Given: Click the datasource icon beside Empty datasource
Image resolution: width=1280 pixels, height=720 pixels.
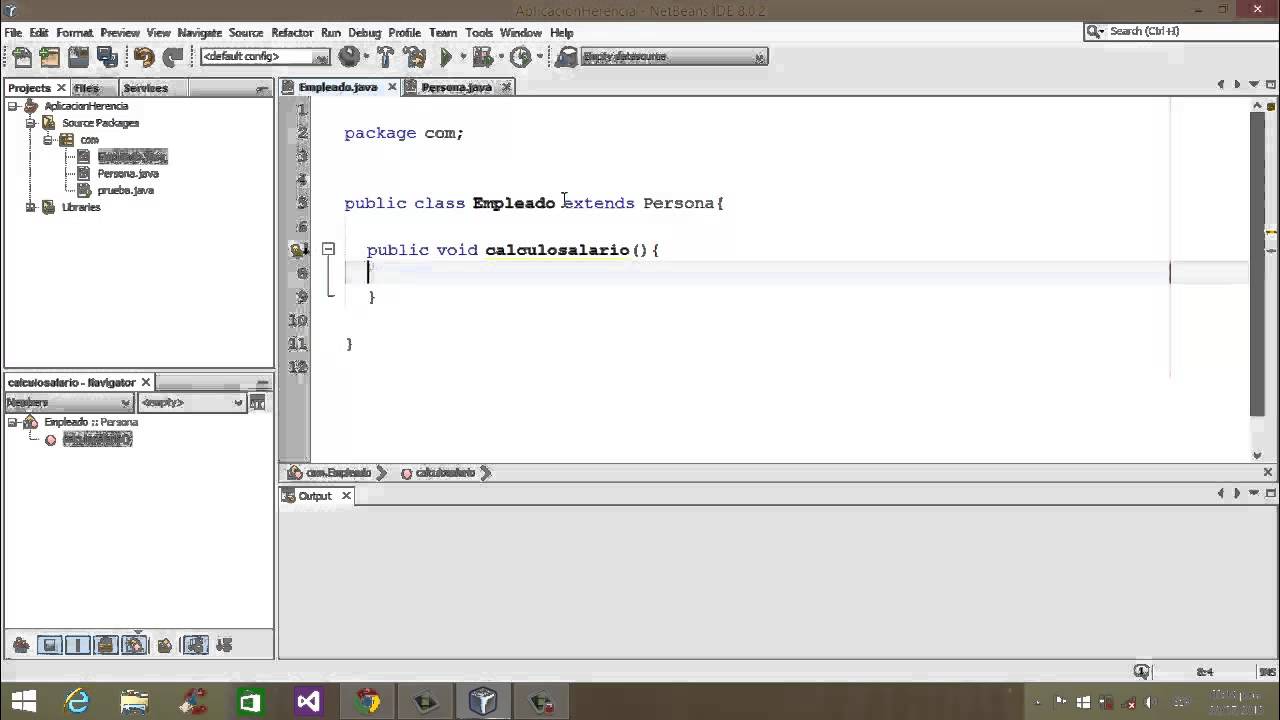Looking at the screenshot, I should [x=567, y=57].
